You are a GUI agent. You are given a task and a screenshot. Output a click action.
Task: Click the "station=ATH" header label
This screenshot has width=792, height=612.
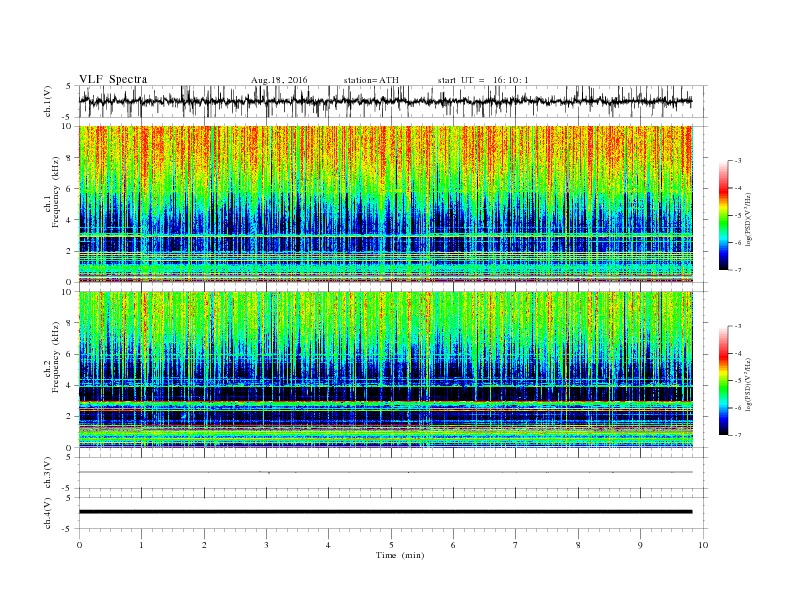click(371, 80)
